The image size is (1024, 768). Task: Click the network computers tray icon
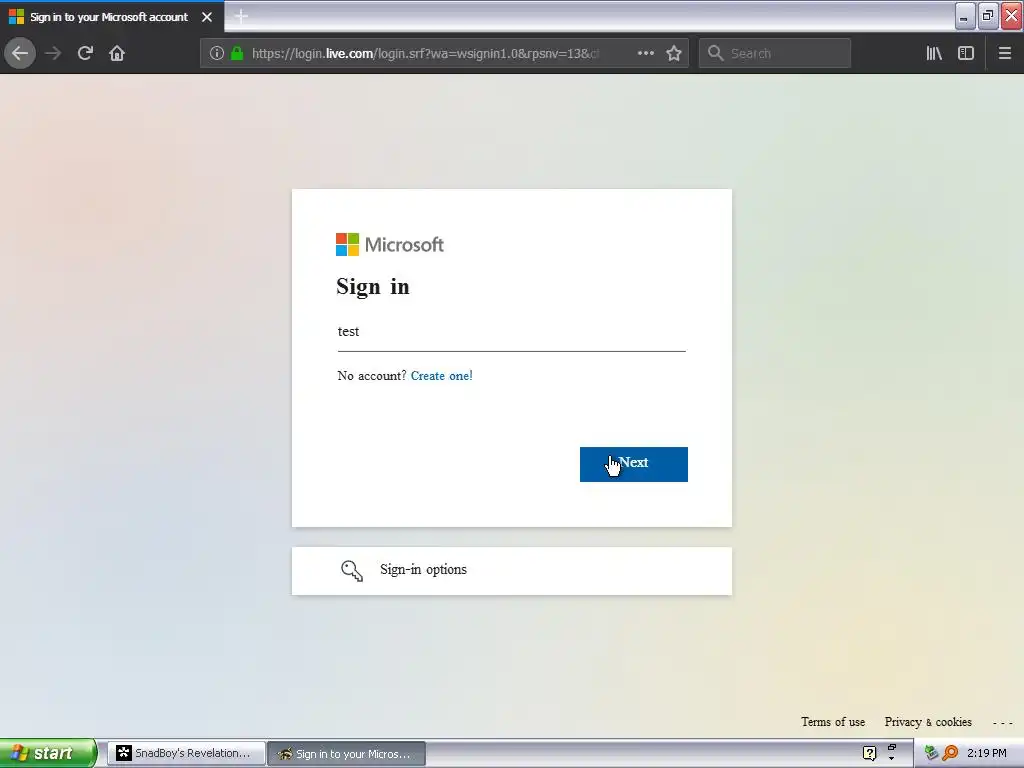pos(931,753)
